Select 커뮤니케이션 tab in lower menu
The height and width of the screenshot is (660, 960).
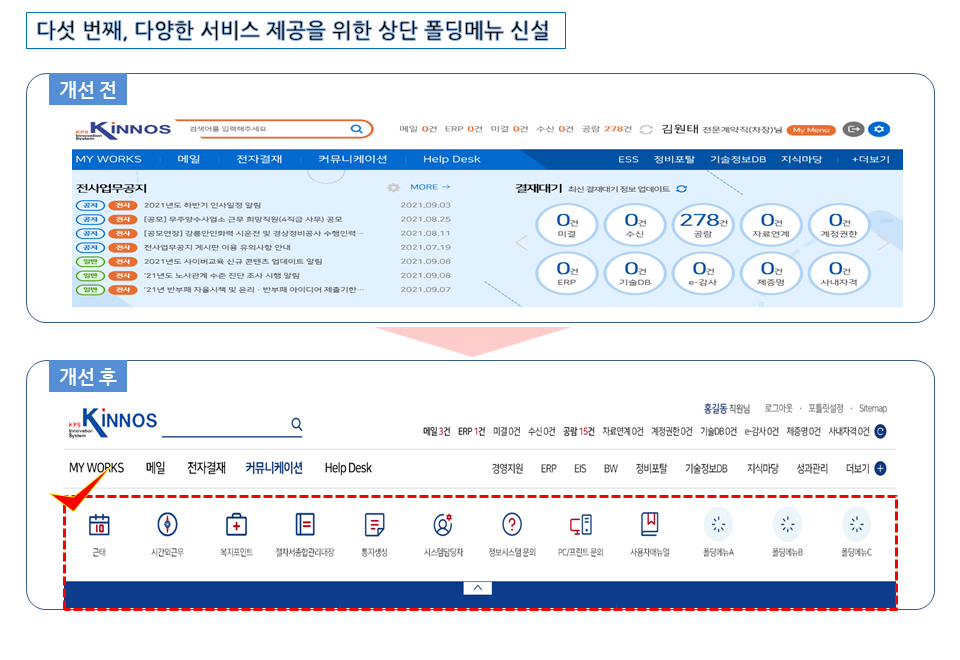274,468
